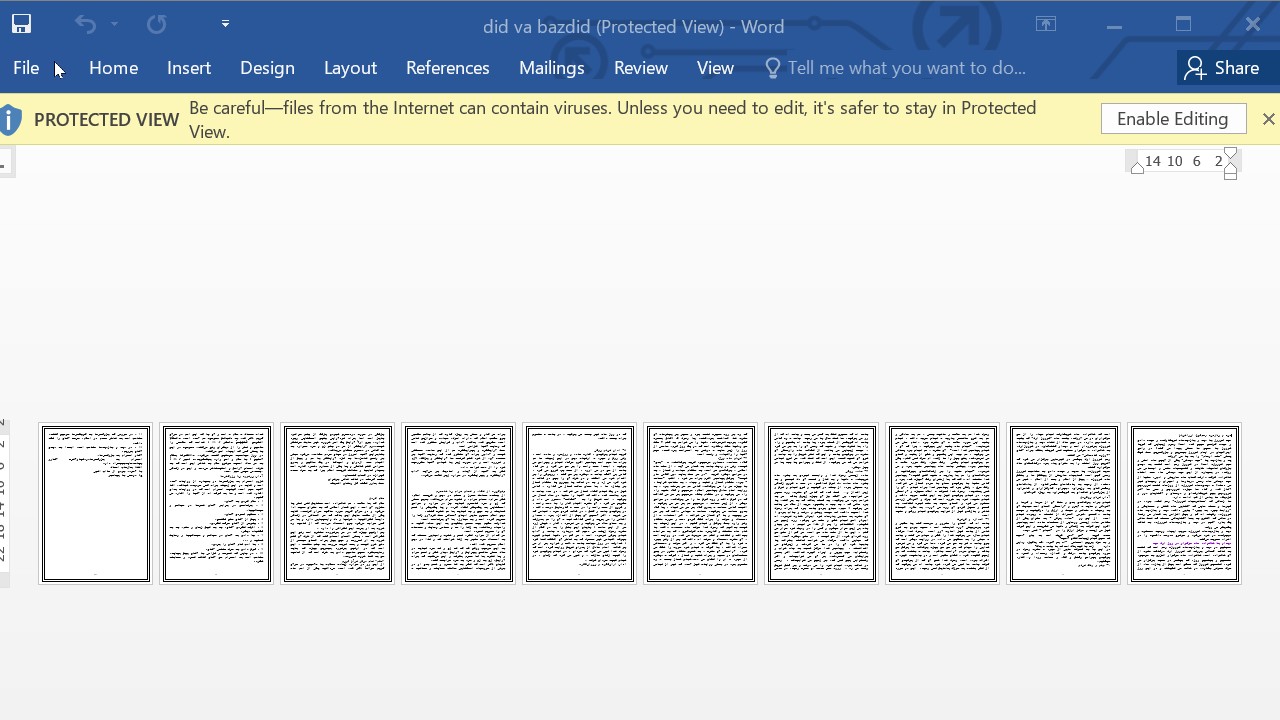Select the second page thumbnail
The width and height of the screenshot is (1280, 720).
tap(217, 503)
